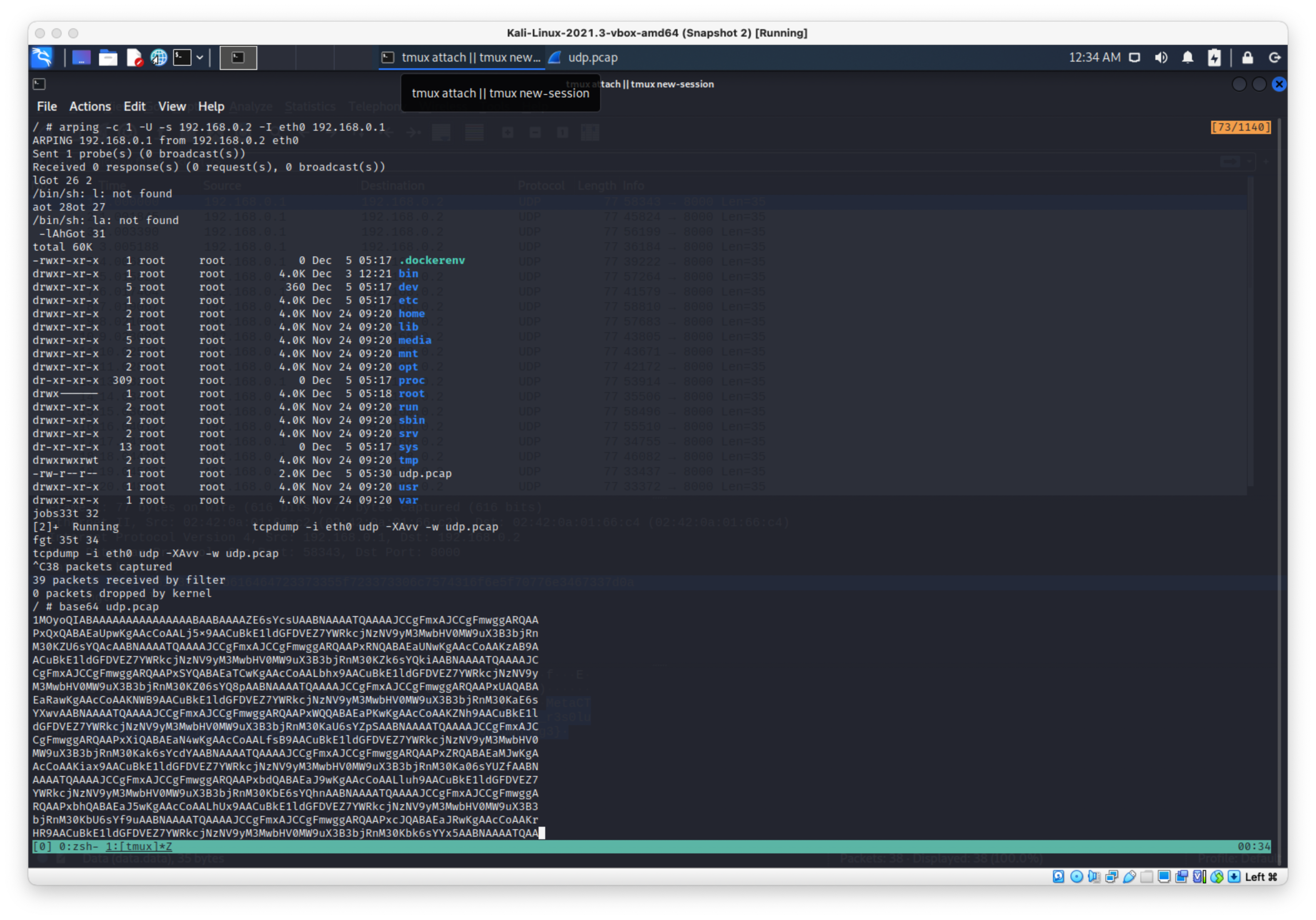The height and width of the screenshot is (920, 1316).
Task: Click the VirtualBox hard disk activity icon
Action: (x=1059, y=876)
